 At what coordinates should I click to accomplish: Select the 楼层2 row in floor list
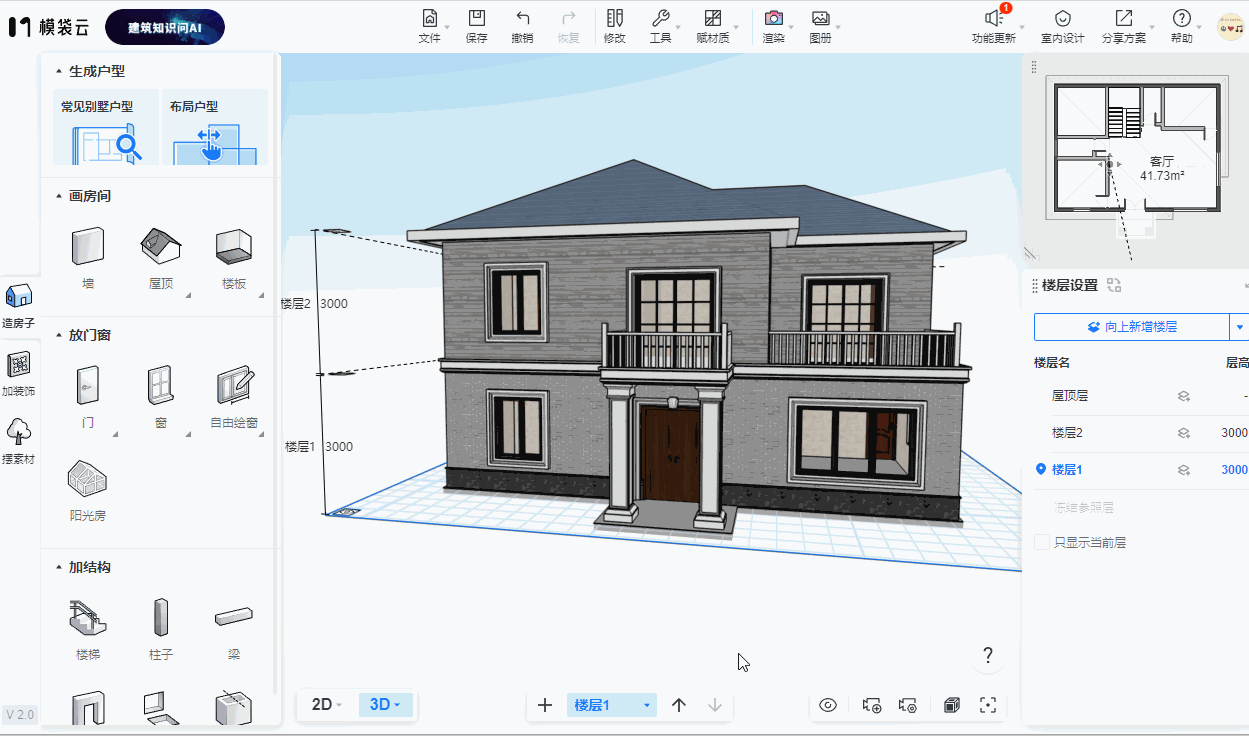[x=1068, y=433]
